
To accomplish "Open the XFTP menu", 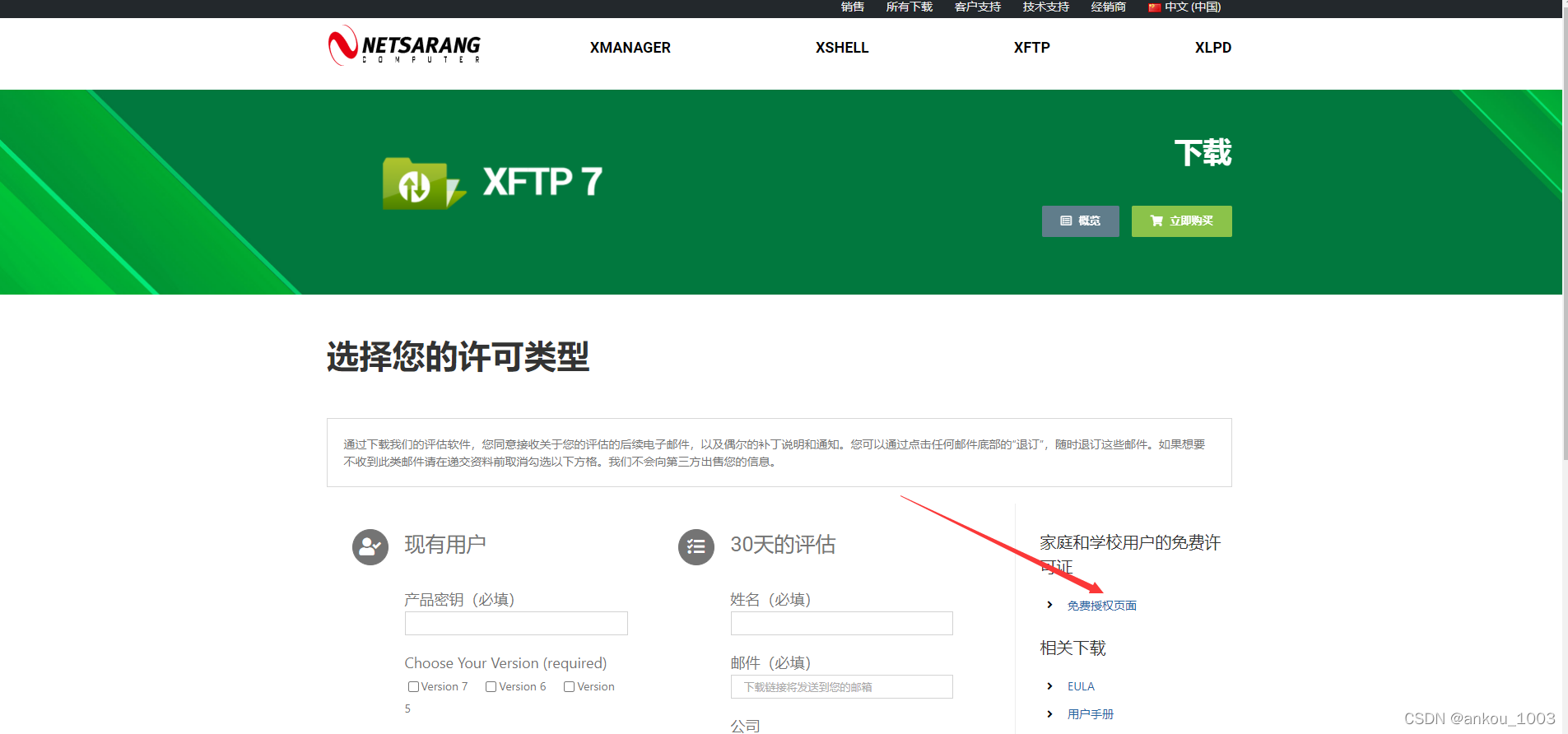I will (1032, 48).
